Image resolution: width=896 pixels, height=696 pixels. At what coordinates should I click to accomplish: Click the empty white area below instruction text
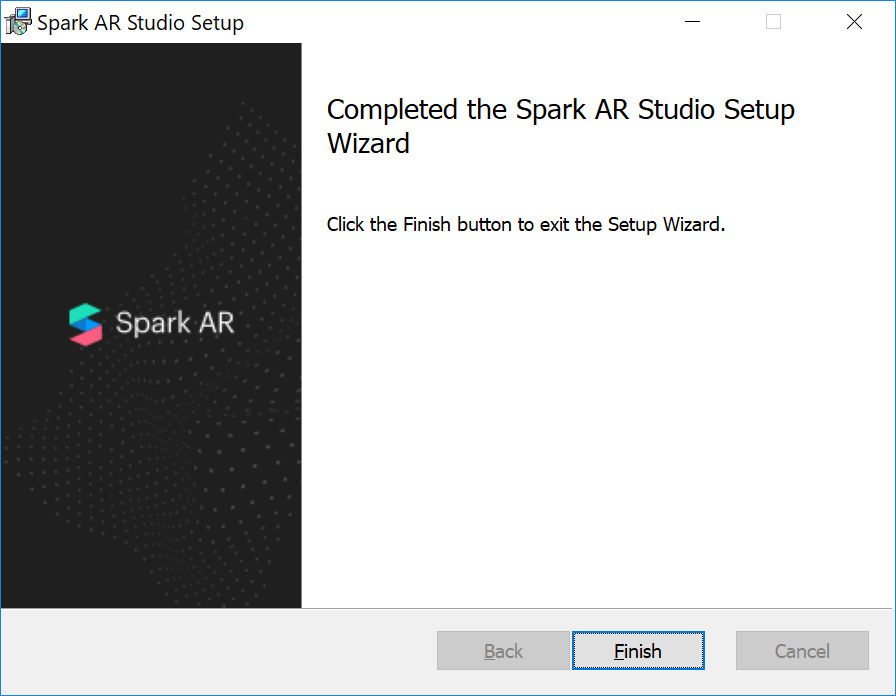600,420
